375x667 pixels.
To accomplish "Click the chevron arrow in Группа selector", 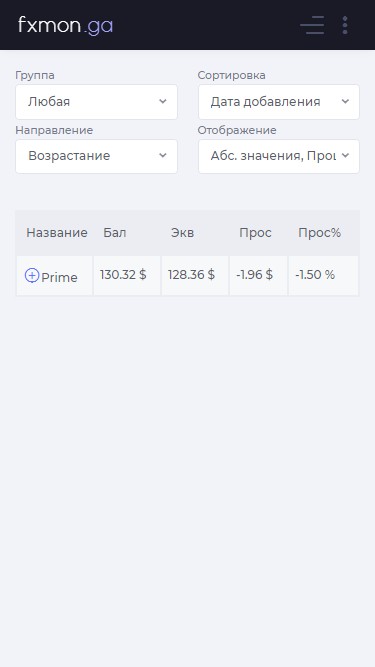I will click(x=163, y=101).
